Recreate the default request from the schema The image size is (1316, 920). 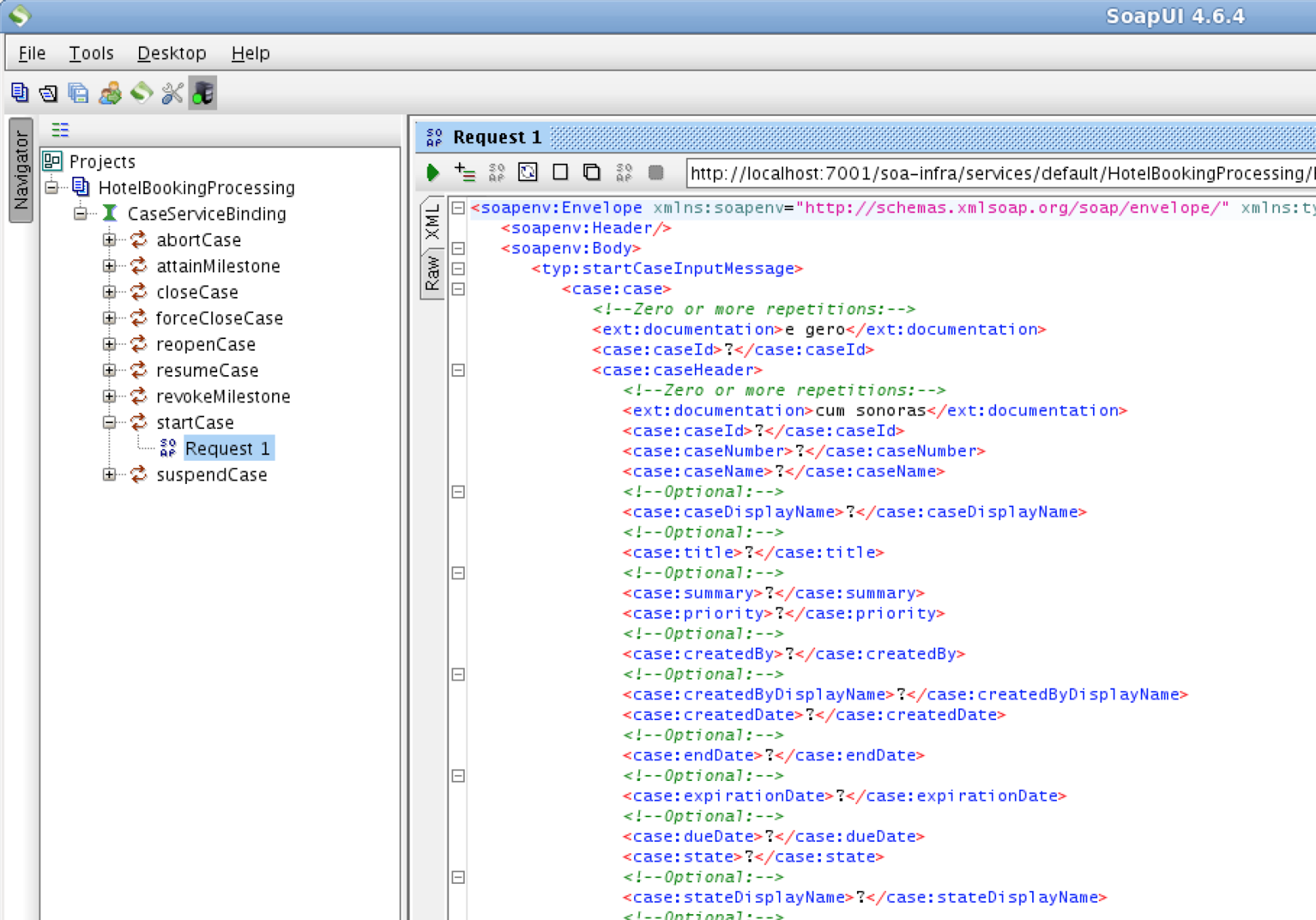pyautogui.click(x=528, y=172)
